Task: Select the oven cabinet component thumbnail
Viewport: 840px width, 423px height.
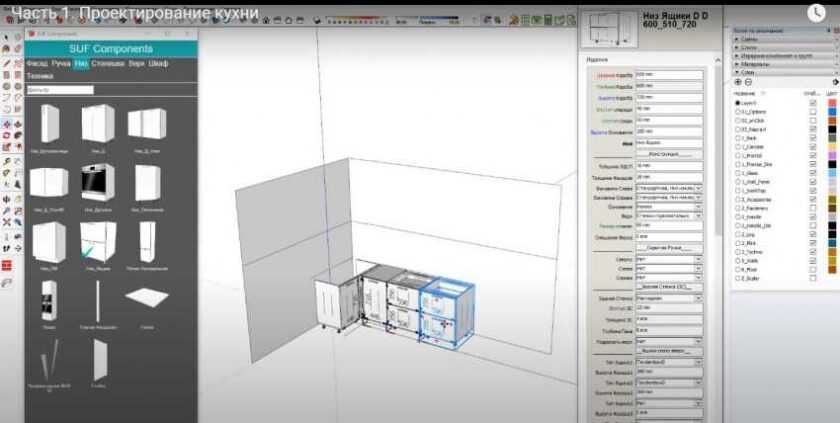Action: [97, 183]
